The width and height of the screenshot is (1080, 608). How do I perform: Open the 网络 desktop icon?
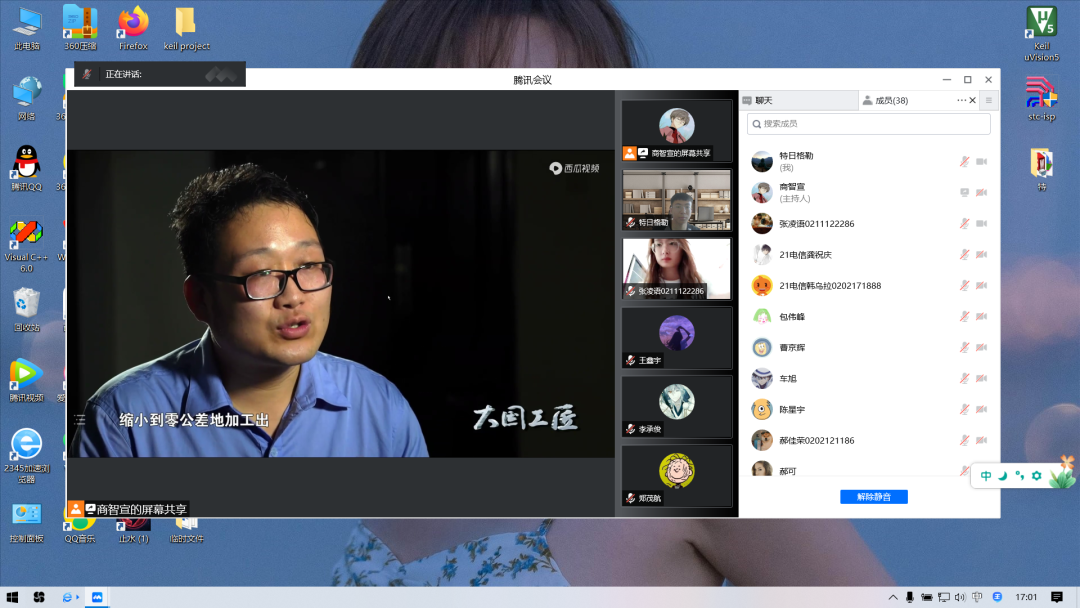27,99
